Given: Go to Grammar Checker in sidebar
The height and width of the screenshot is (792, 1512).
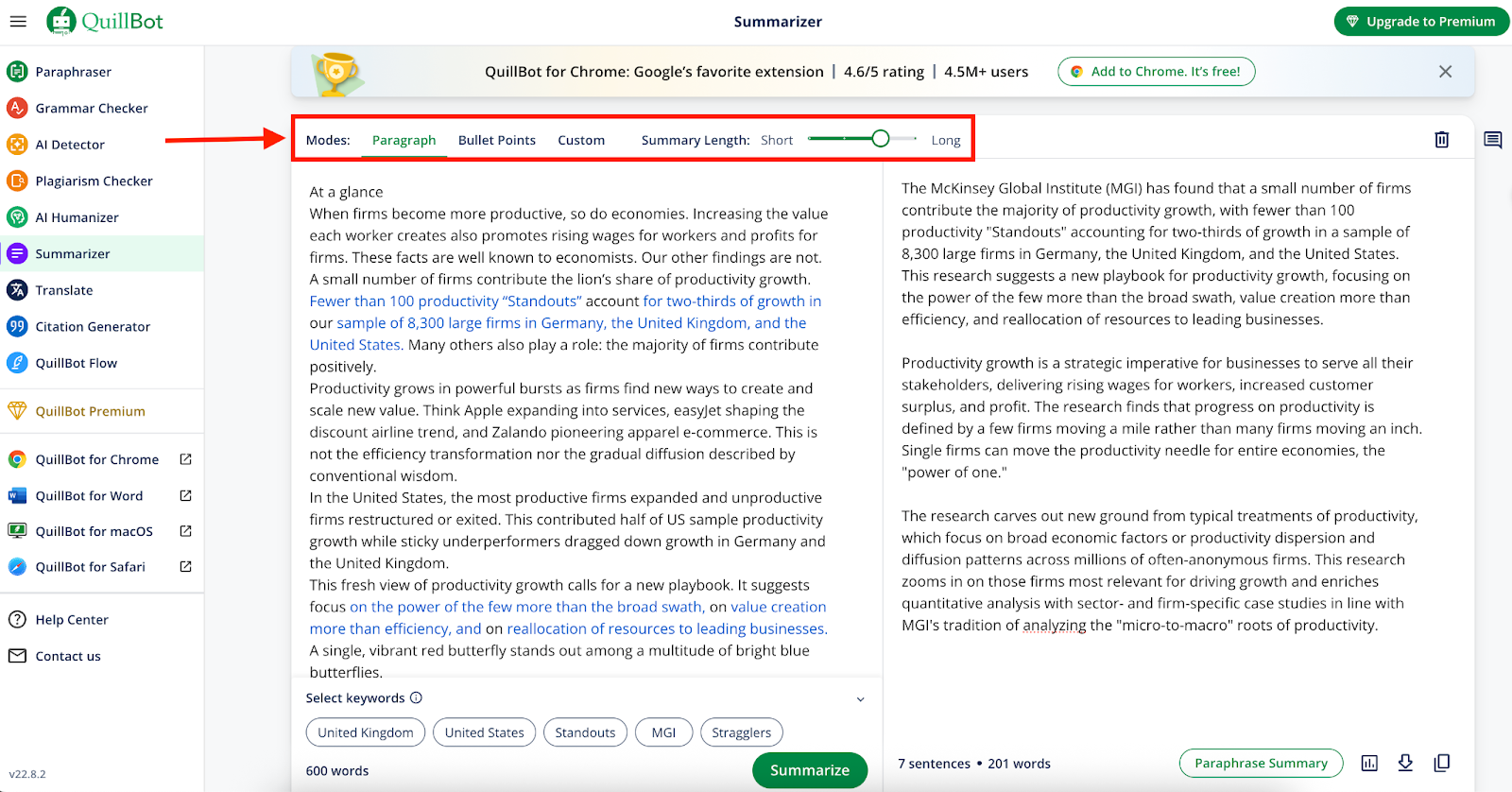Looking at the screenshot, I should click(x=91, y=108).
